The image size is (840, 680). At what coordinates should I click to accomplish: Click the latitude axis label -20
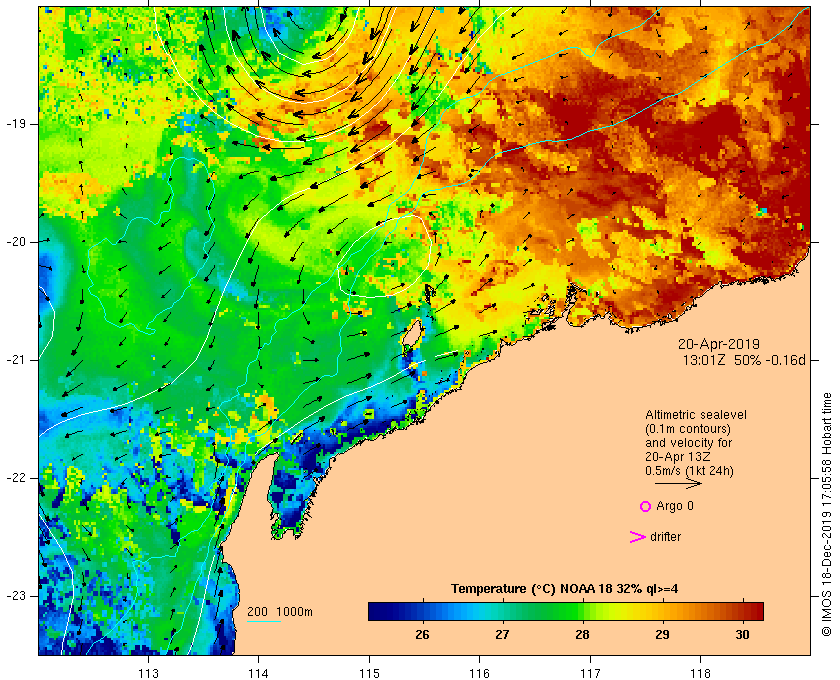click(x=16, y=242)
